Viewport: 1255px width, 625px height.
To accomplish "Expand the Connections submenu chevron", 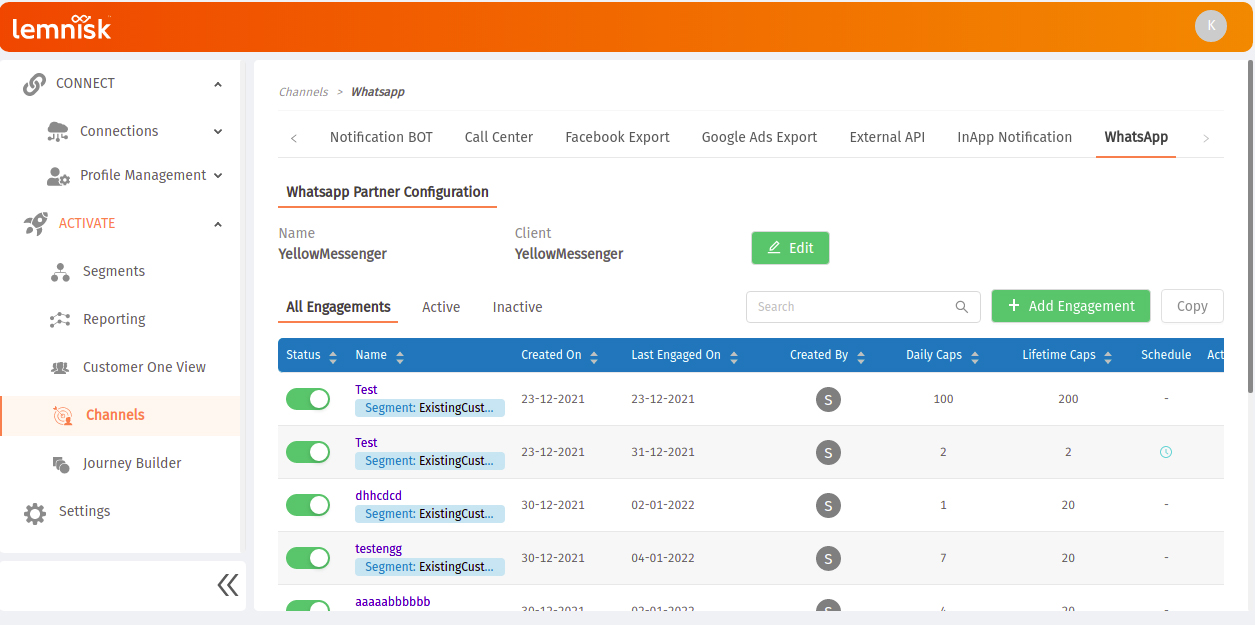I will click(218, 132).
